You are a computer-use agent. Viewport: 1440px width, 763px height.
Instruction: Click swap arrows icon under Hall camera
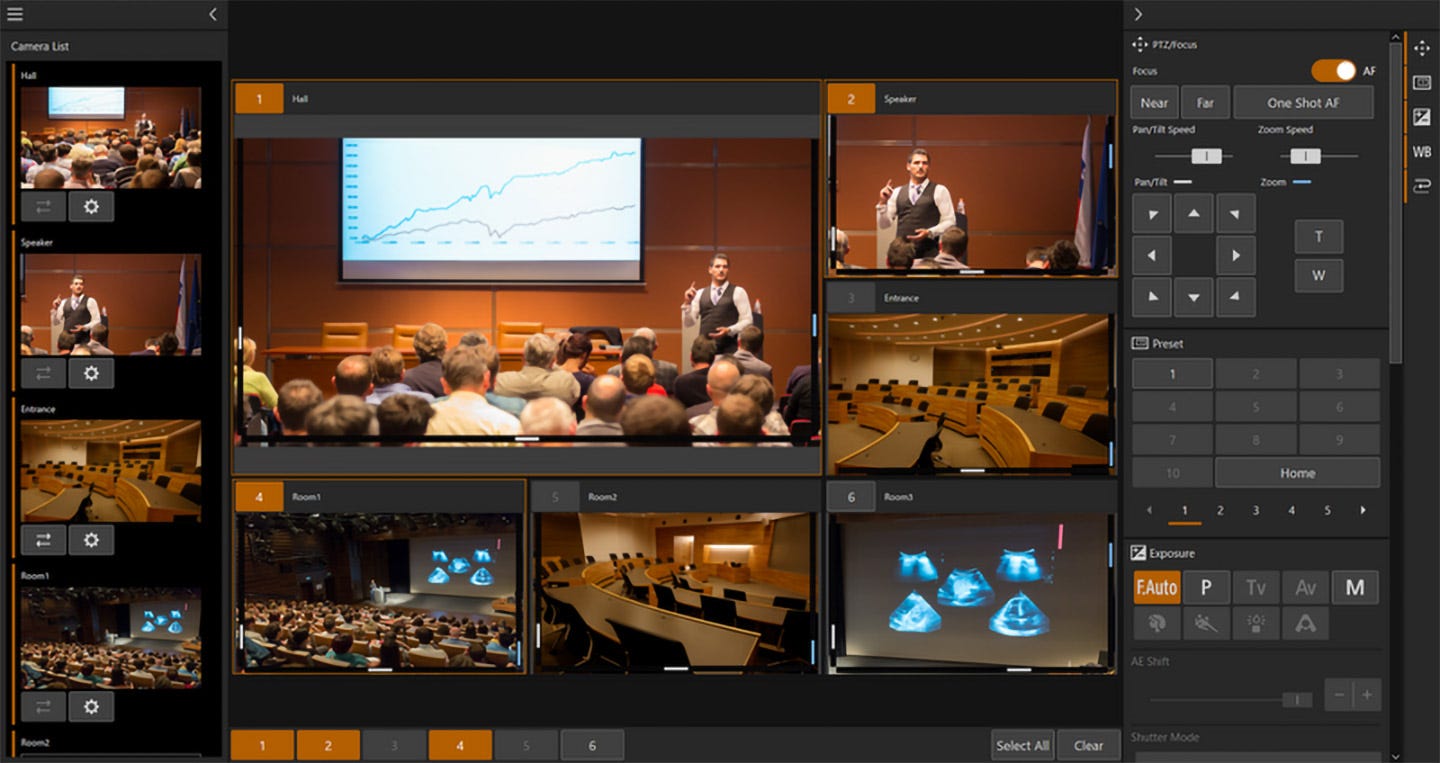point(43,206)
